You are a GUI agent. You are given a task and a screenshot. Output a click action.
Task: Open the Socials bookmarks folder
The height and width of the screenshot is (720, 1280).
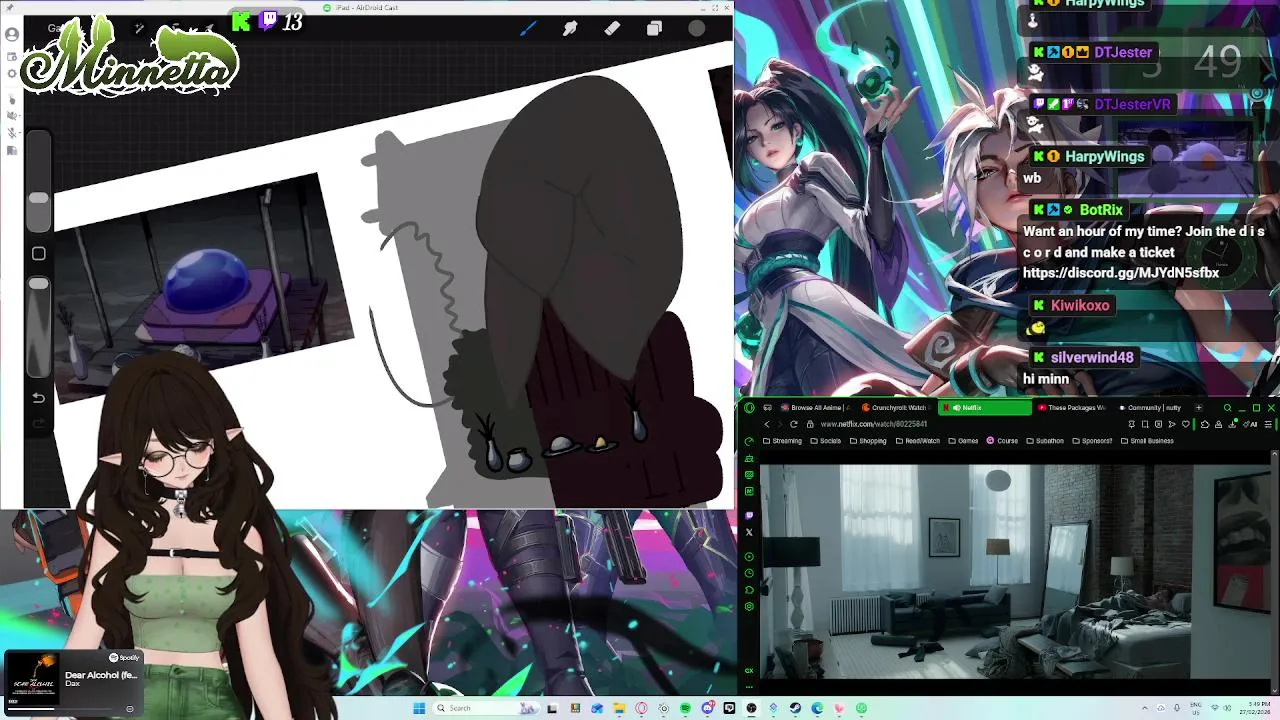click(x=825, y=441)
